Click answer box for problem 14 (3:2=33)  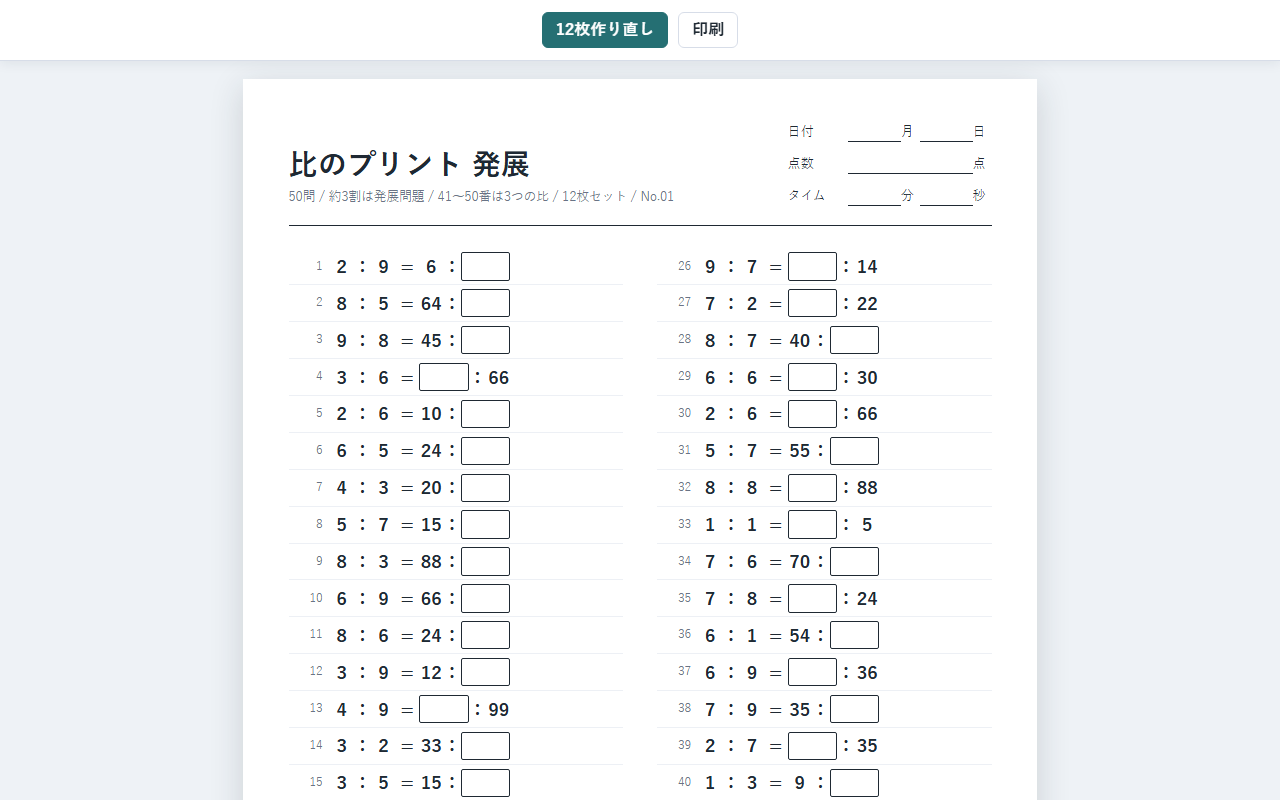coord(485,746)
